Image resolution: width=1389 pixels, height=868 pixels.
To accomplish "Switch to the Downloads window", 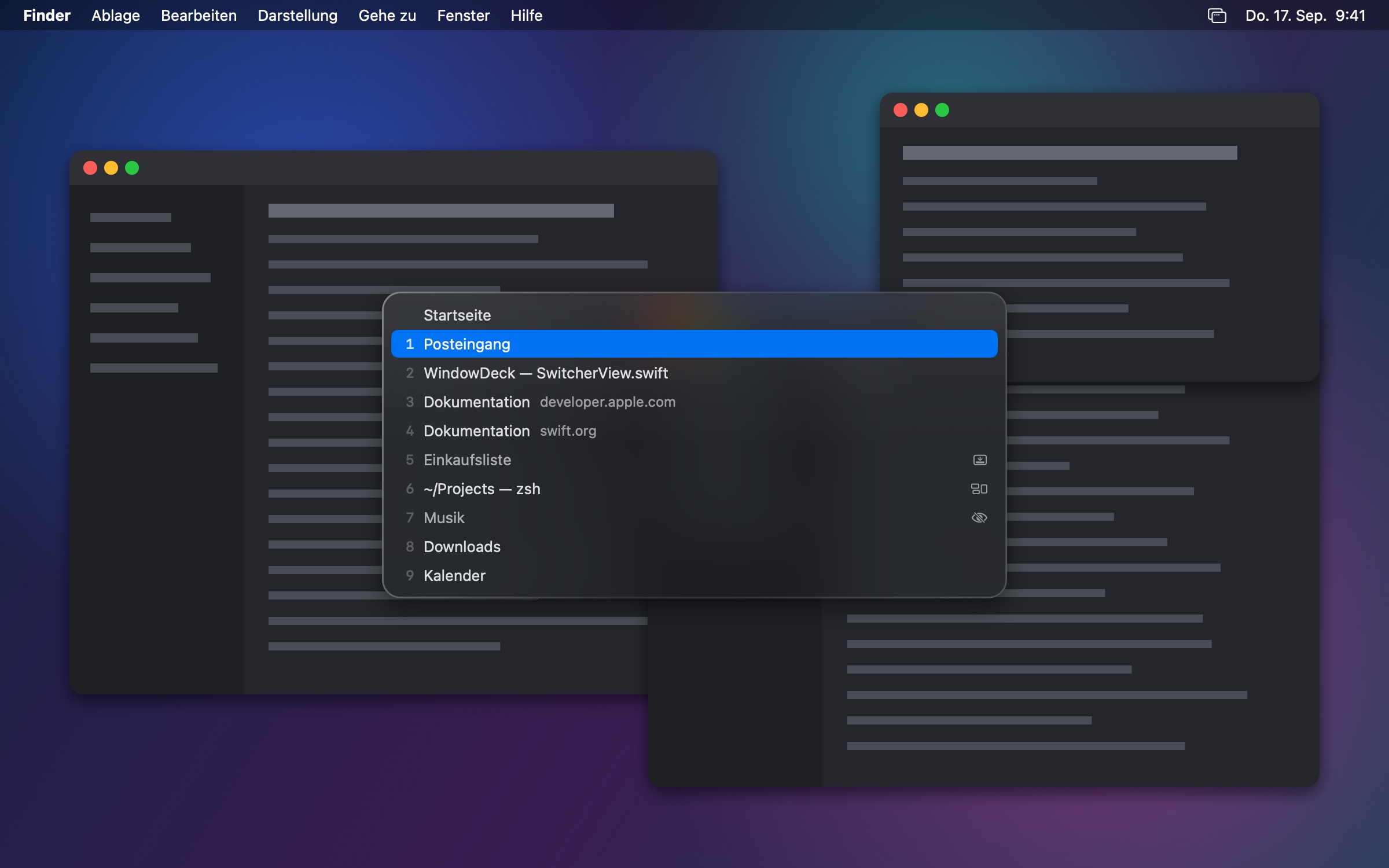I will [694, 547].
